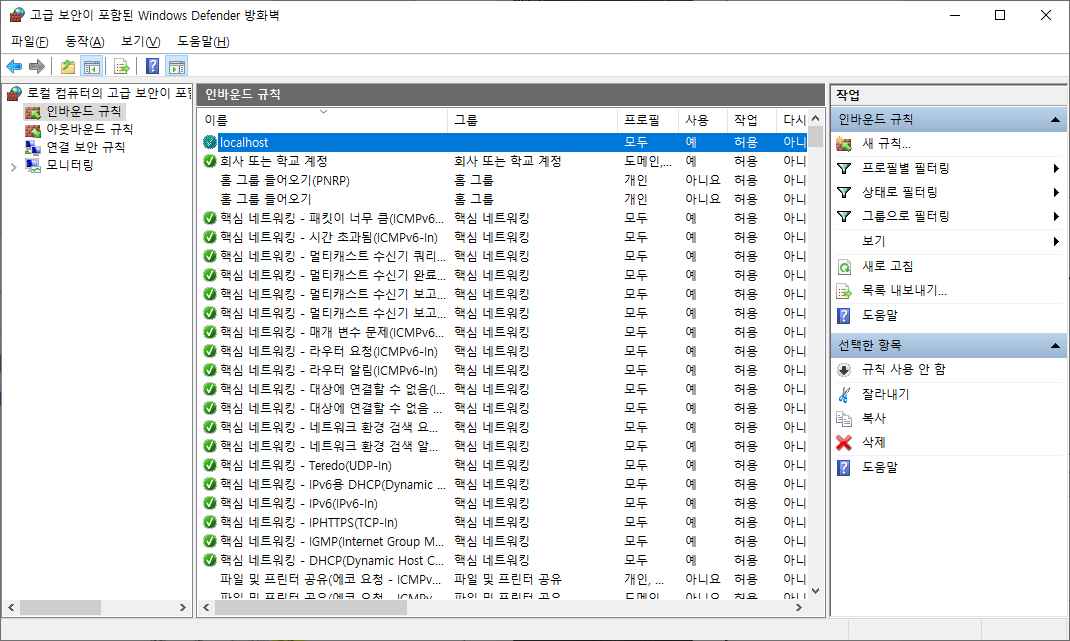Click the 연결 보안 규칙 tree icon
Image resolution: width=1070 pixels, height=641 pixels.
coord(33,147)
